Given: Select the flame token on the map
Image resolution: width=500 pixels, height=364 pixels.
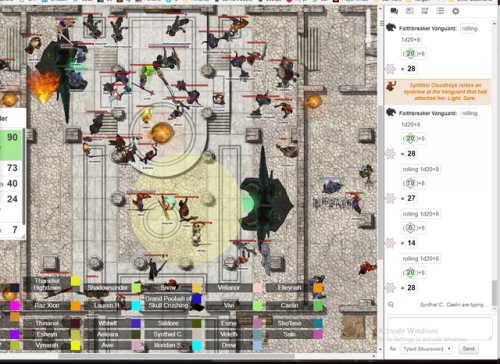Looking at the screenshot, I should (43, 86).
